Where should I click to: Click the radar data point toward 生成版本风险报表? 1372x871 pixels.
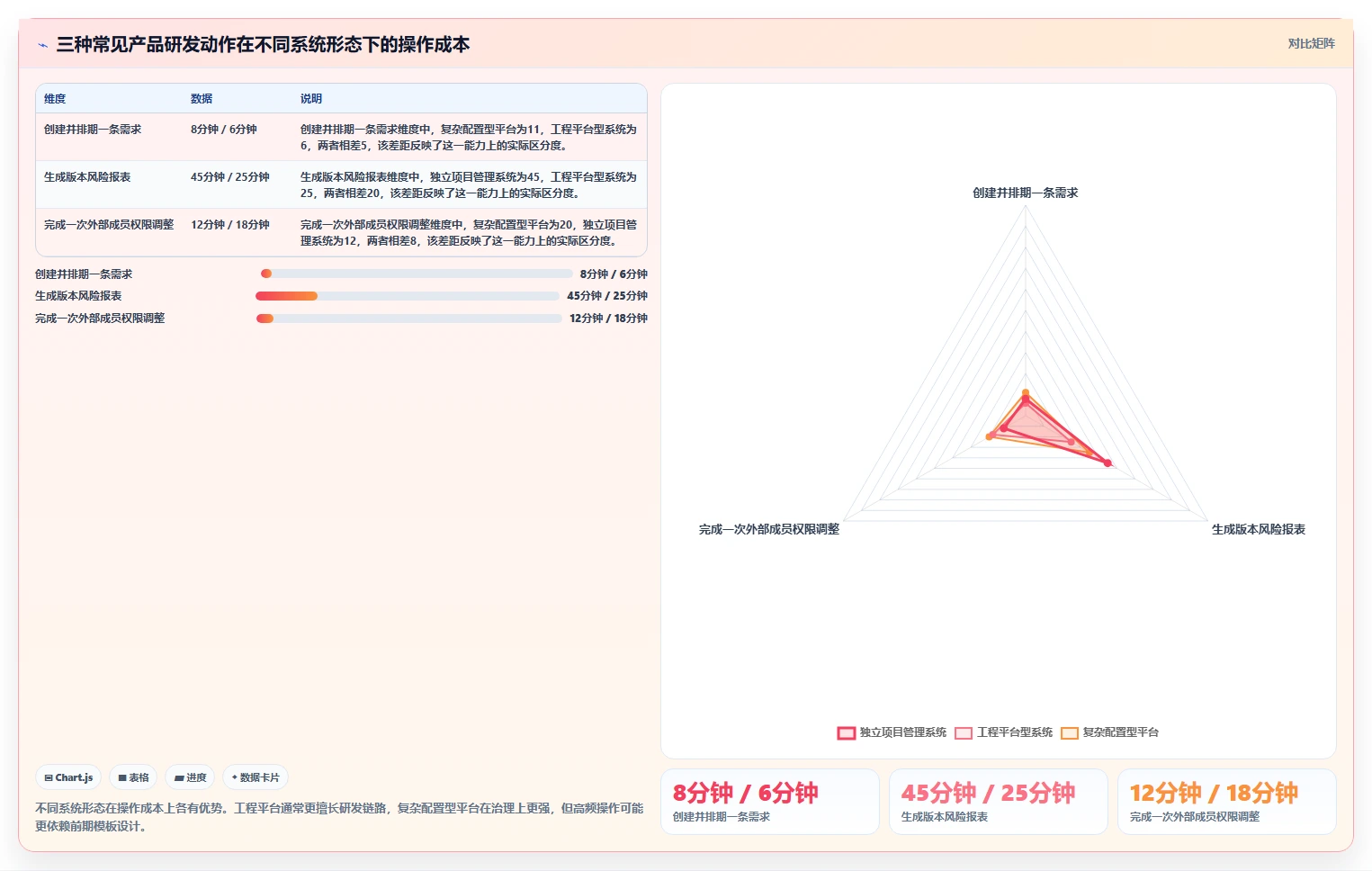coord(1107,463)
